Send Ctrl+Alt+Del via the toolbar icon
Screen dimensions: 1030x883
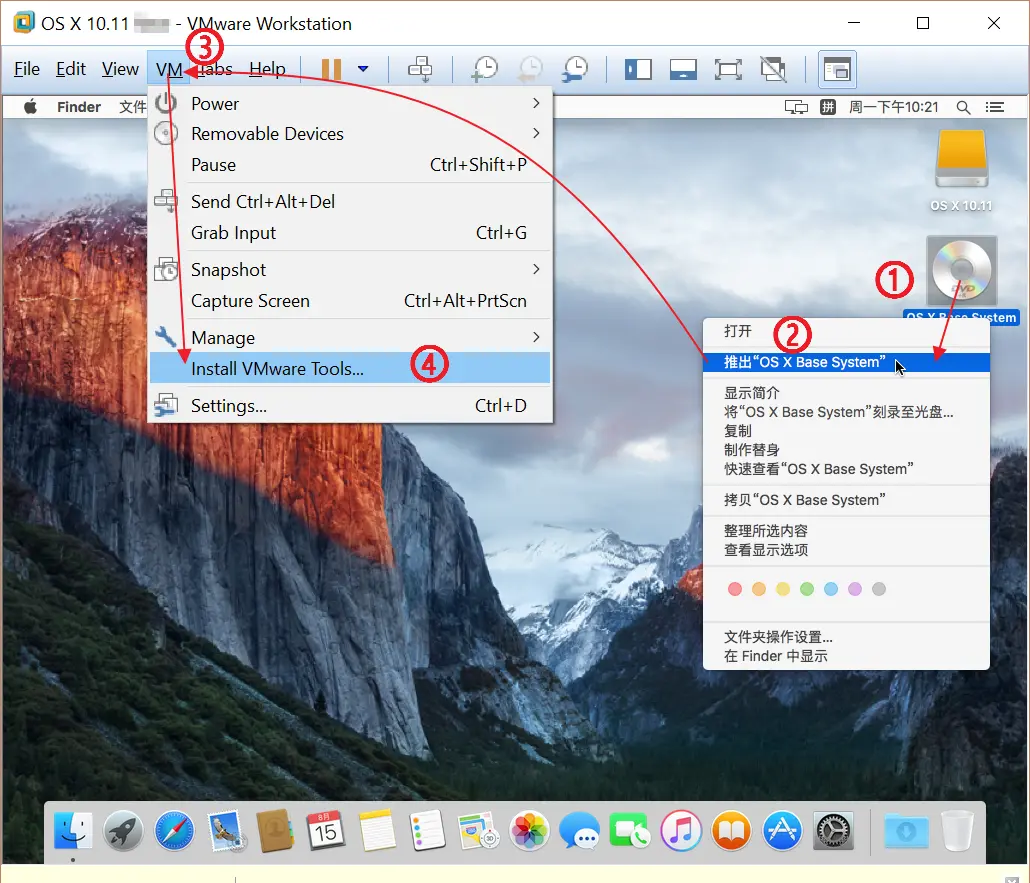click(420, 69)
